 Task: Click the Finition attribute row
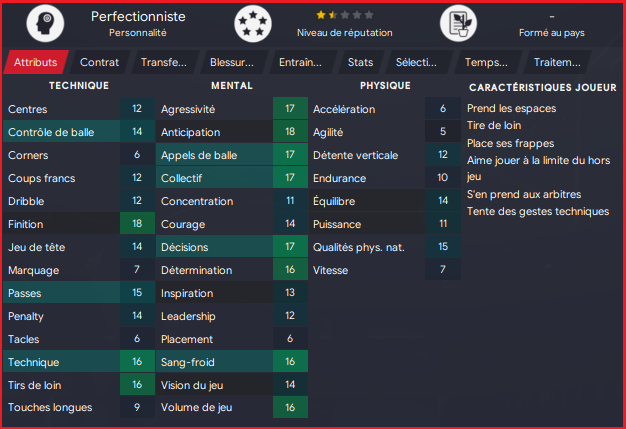(x=78, y=224)
